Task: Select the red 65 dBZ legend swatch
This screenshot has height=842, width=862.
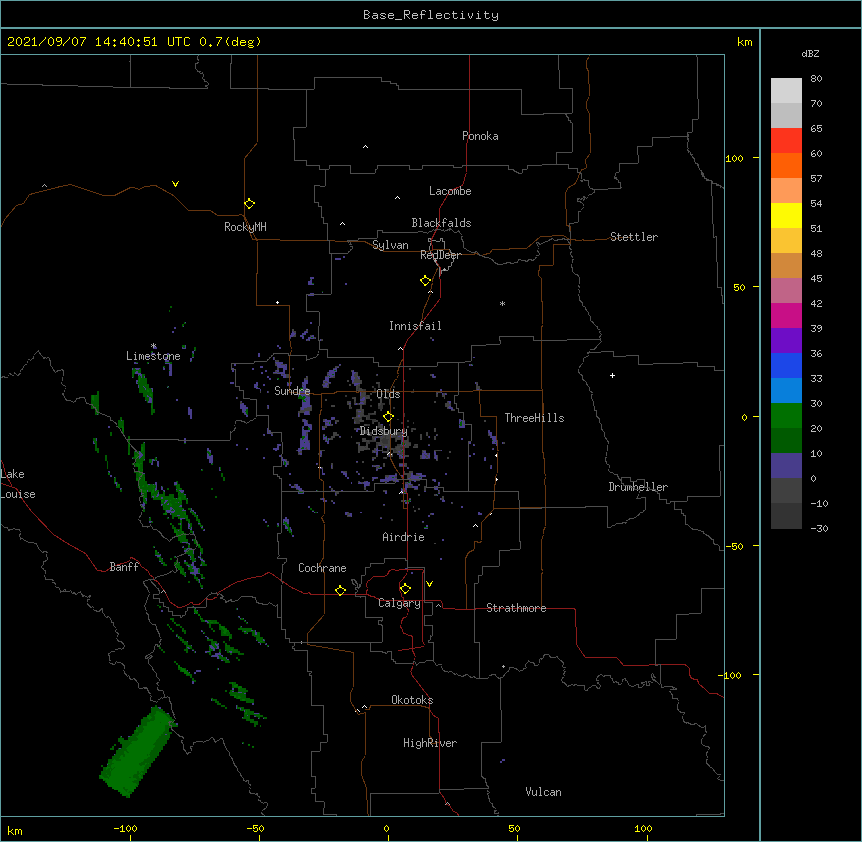Action: coord(786,141)
